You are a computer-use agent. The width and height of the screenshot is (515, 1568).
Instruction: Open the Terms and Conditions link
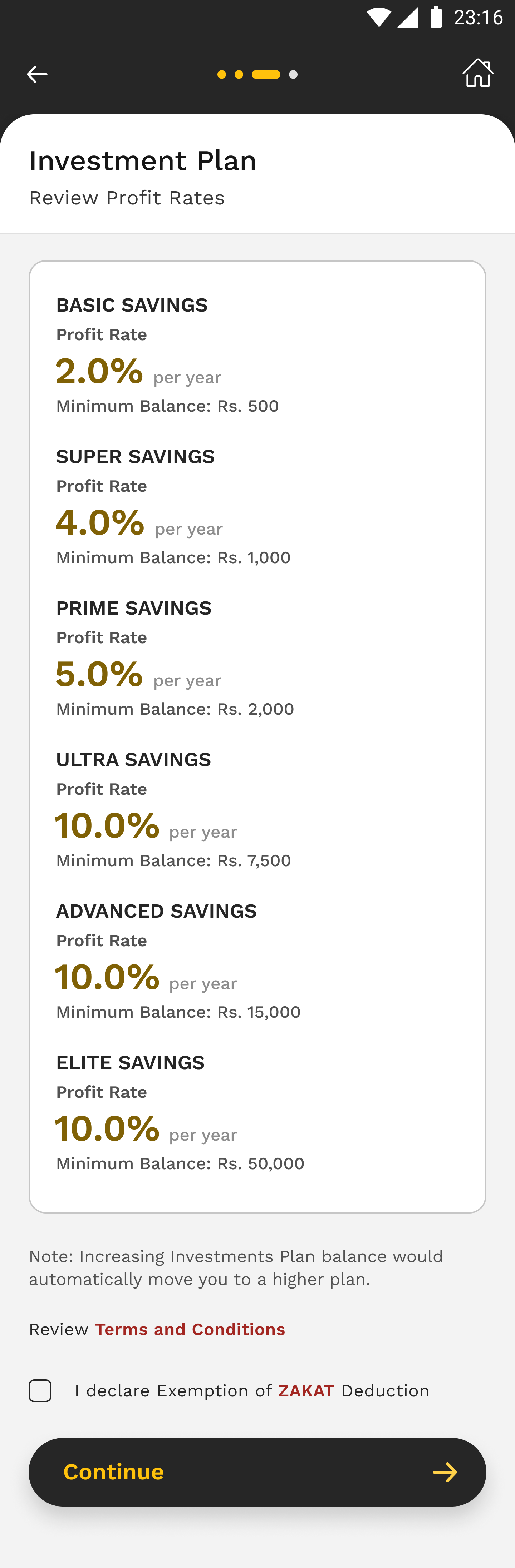[x=190, y=1329]
